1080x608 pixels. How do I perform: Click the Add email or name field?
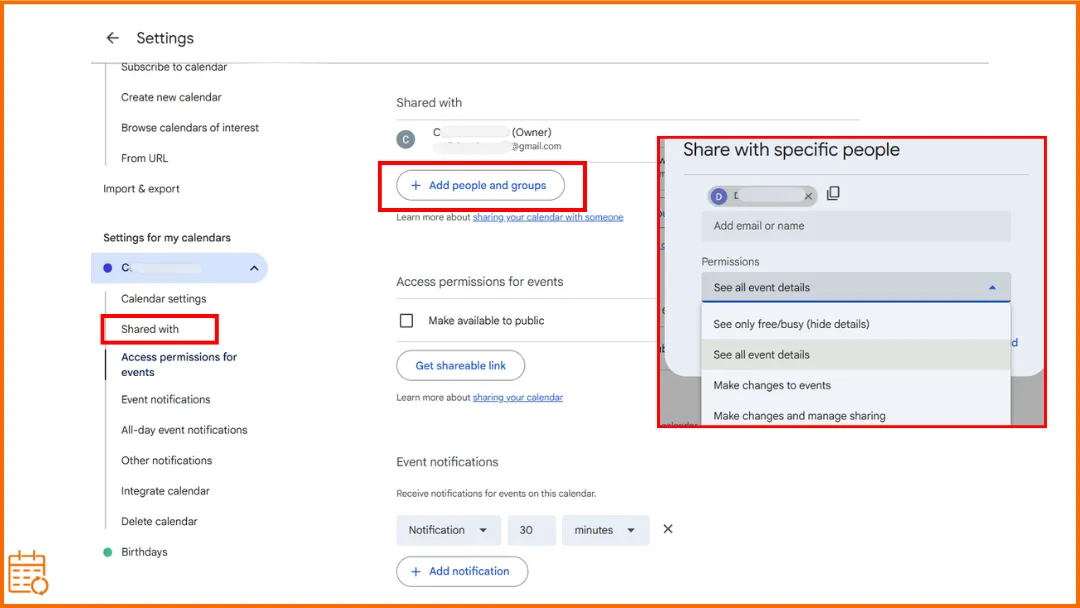coord(855,226)
